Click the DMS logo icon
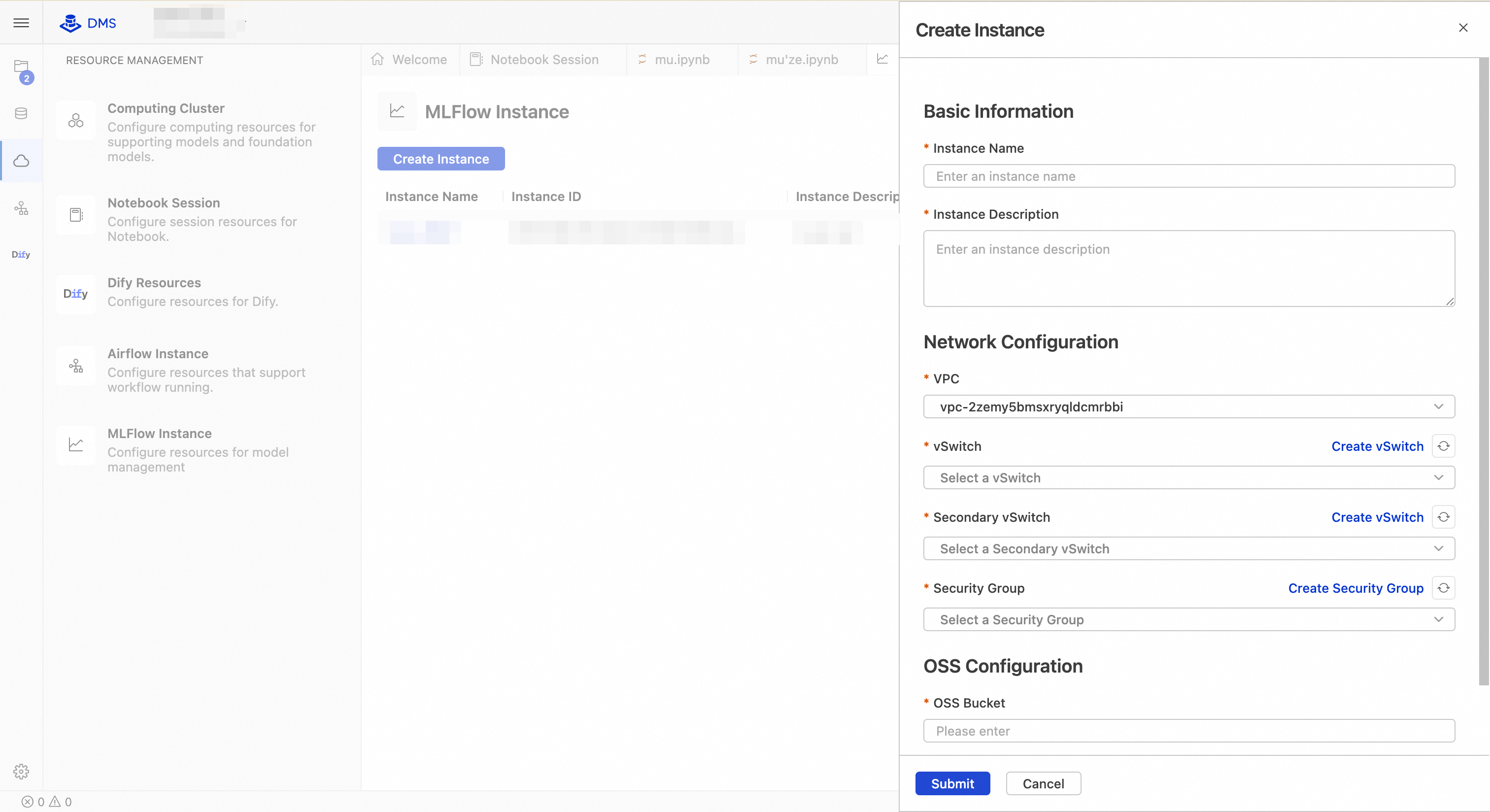This screenshot has width=1490, height=812. tap(70, 23)
